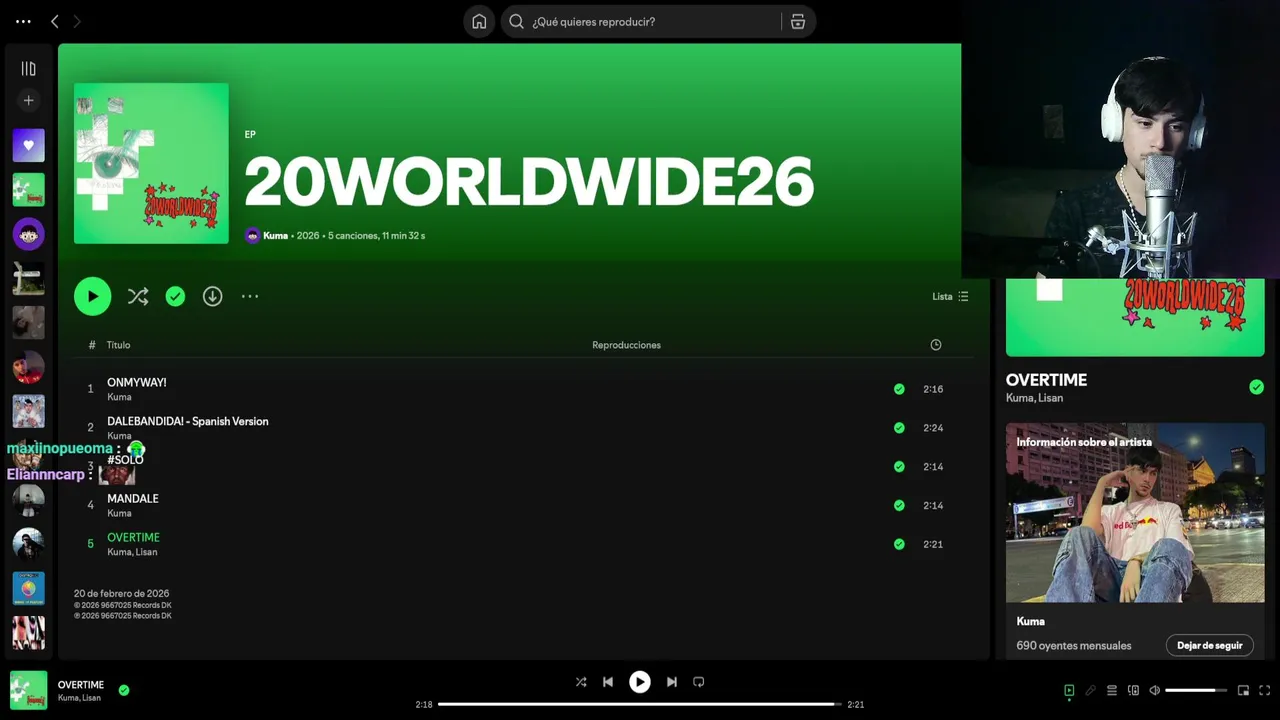Open Kuma, Lisan artists under OVERTIME row
This screenshot has width=1280, height=720.
(132, 552)
